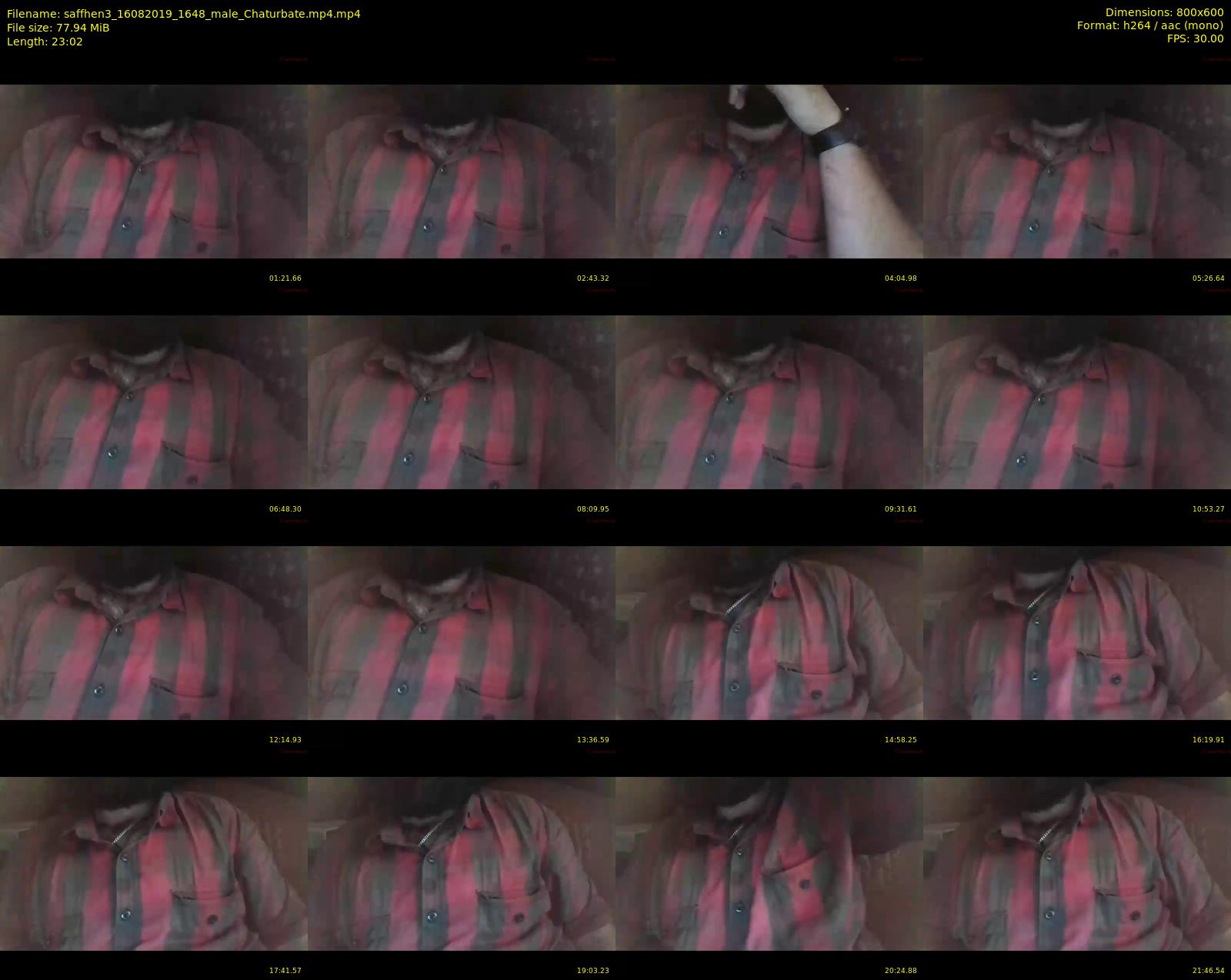Click the 08:09.95 timestamp label

pos(593,509)
